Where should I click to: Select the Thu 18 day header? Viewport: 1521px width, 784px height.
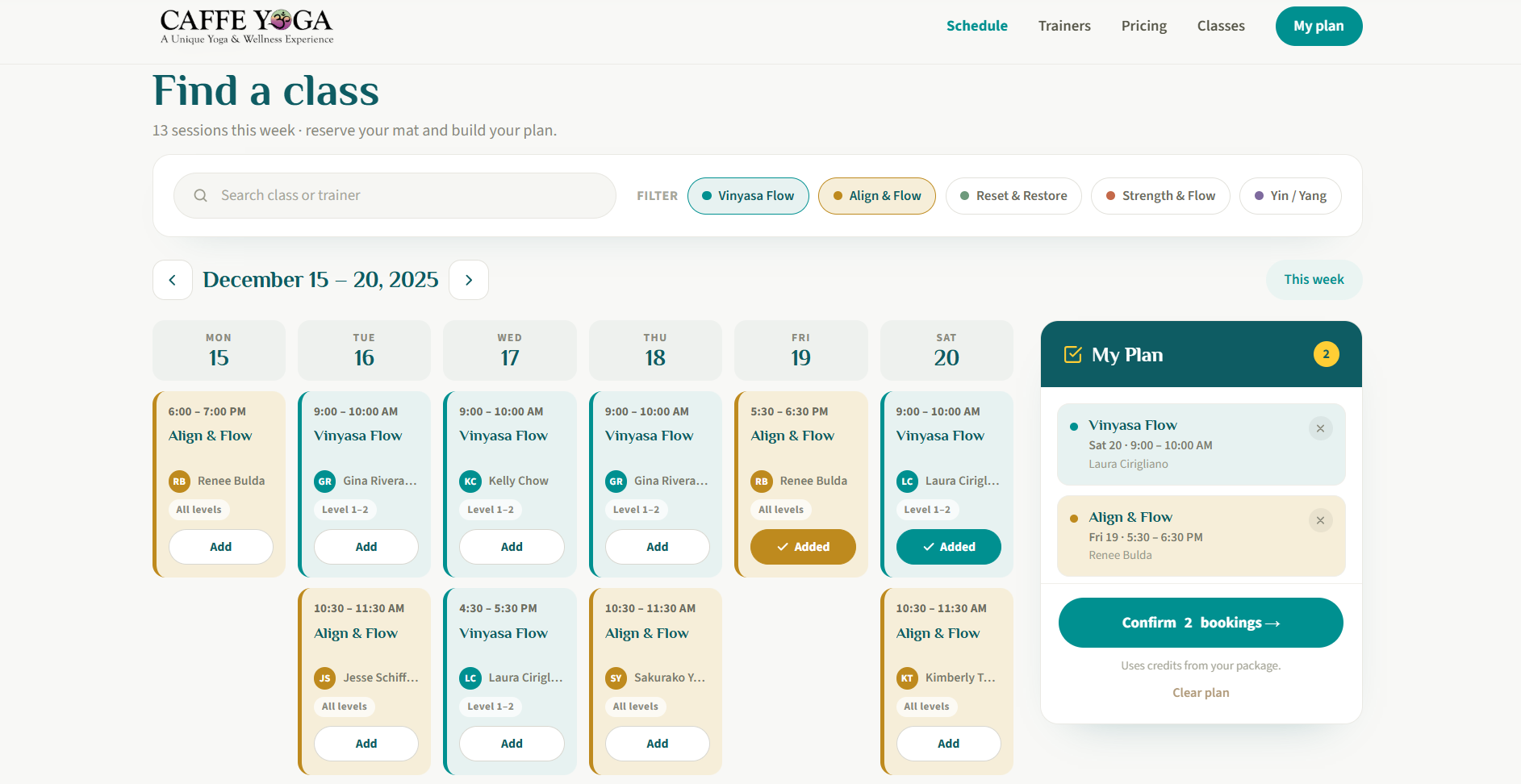coord(655,350)
